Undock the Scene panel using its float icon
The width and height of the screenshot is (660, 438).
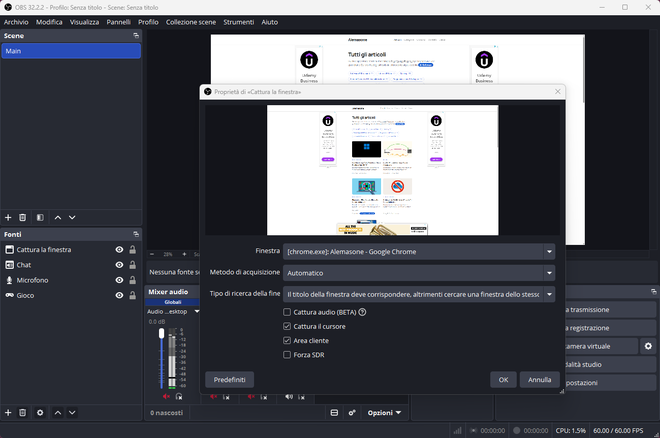(x=136, y=36)
